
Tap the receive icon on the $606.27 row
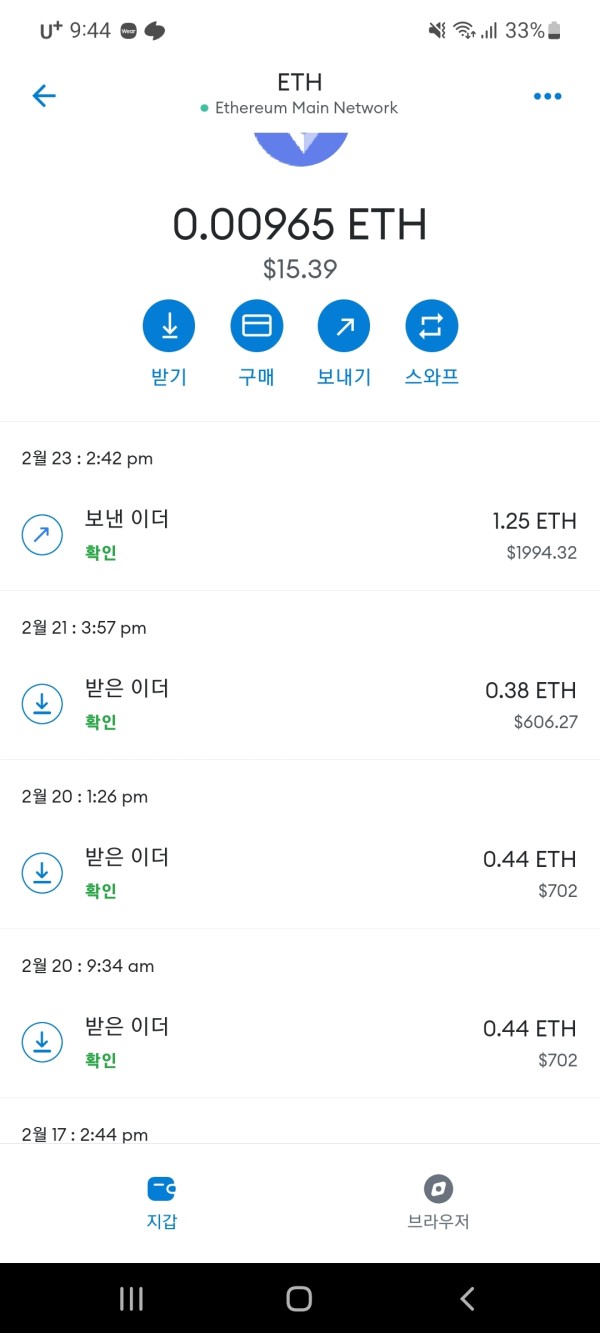[42, 704]
